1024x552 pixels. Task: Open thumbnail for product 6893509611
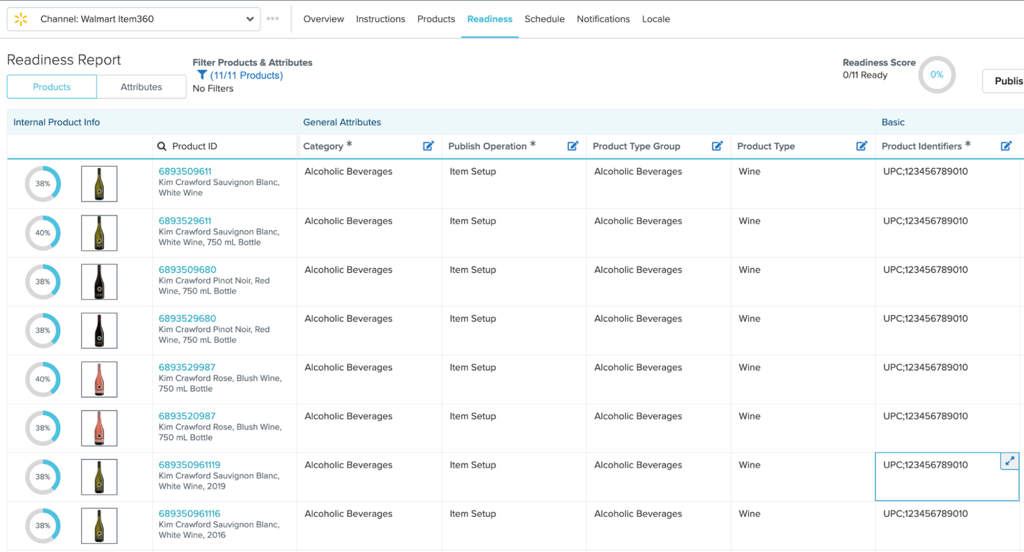[99, 184]
